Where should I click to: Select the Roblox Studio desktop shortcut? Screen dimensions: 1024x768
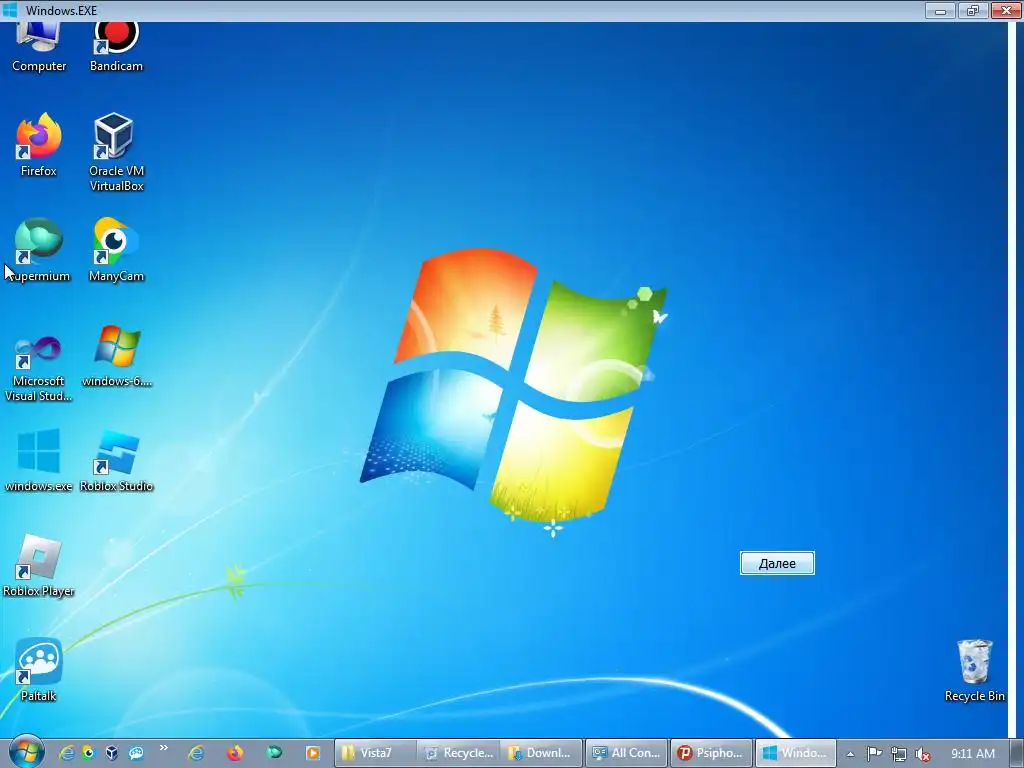tap(116, 460)
